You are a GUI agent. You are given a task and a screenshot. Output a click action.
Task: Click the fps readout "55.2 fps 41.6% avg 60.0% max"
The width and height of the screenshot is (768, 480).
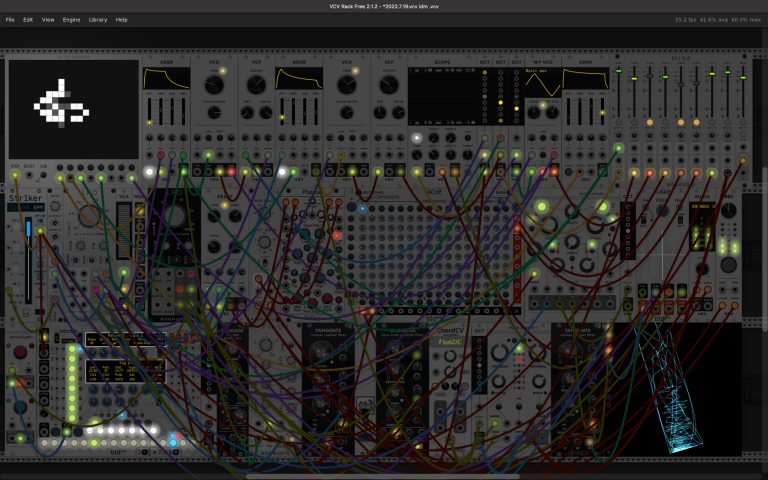point(718,20)
